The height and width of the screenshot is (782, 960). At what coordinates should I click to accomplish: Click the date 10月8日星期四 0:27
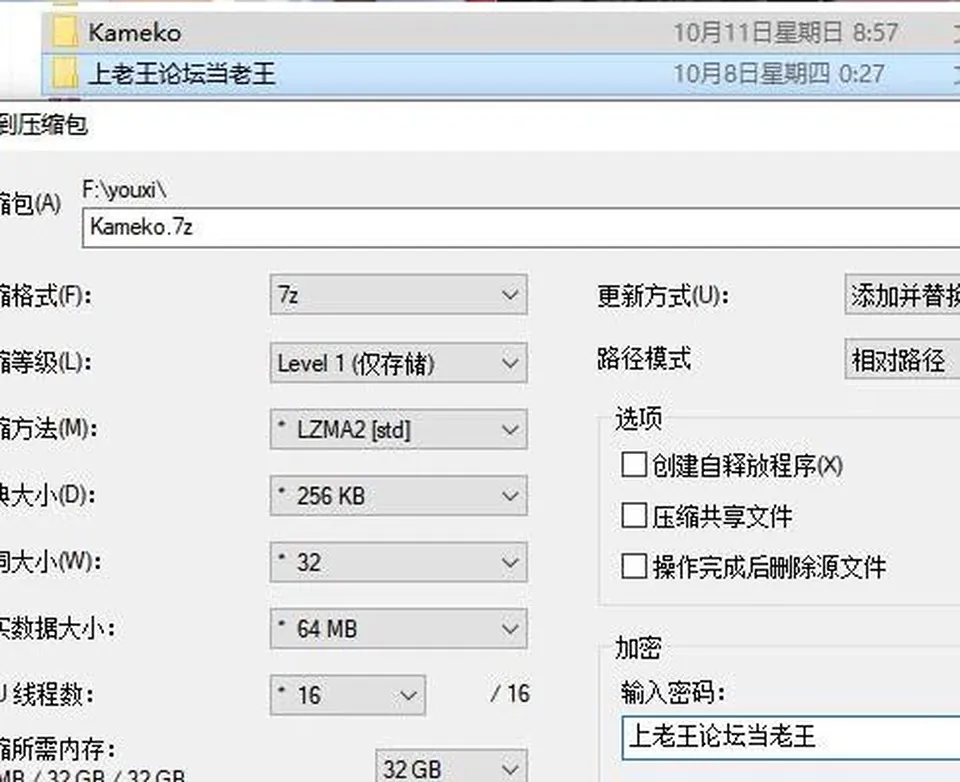click(x=779, y=74)
